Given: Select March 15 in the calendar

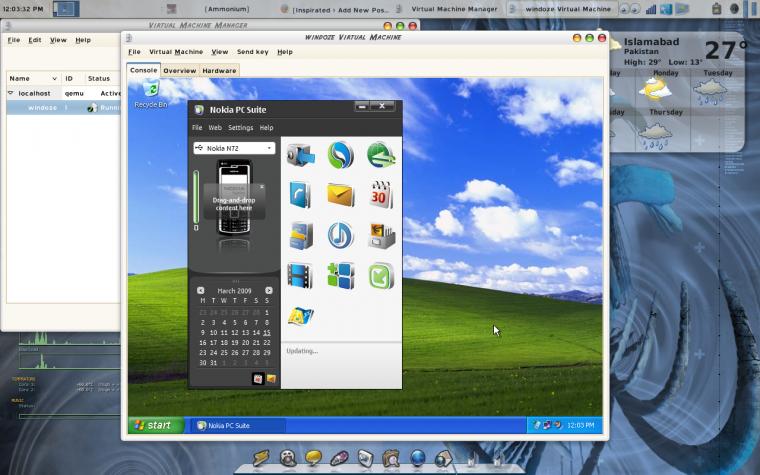Looking at the screenshot, I should point(267,332).
